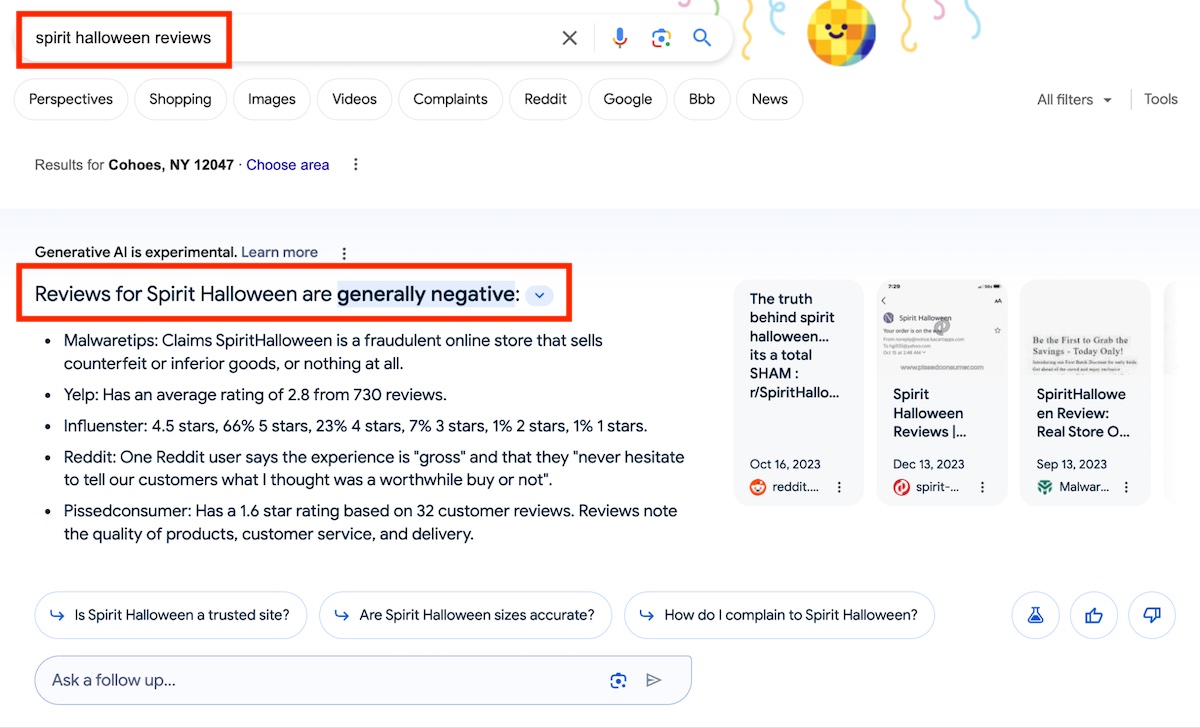Select the Shopping filter chip
This screenshot has height=728, width=1200.
pyautogui.click(x=180, y=99)
